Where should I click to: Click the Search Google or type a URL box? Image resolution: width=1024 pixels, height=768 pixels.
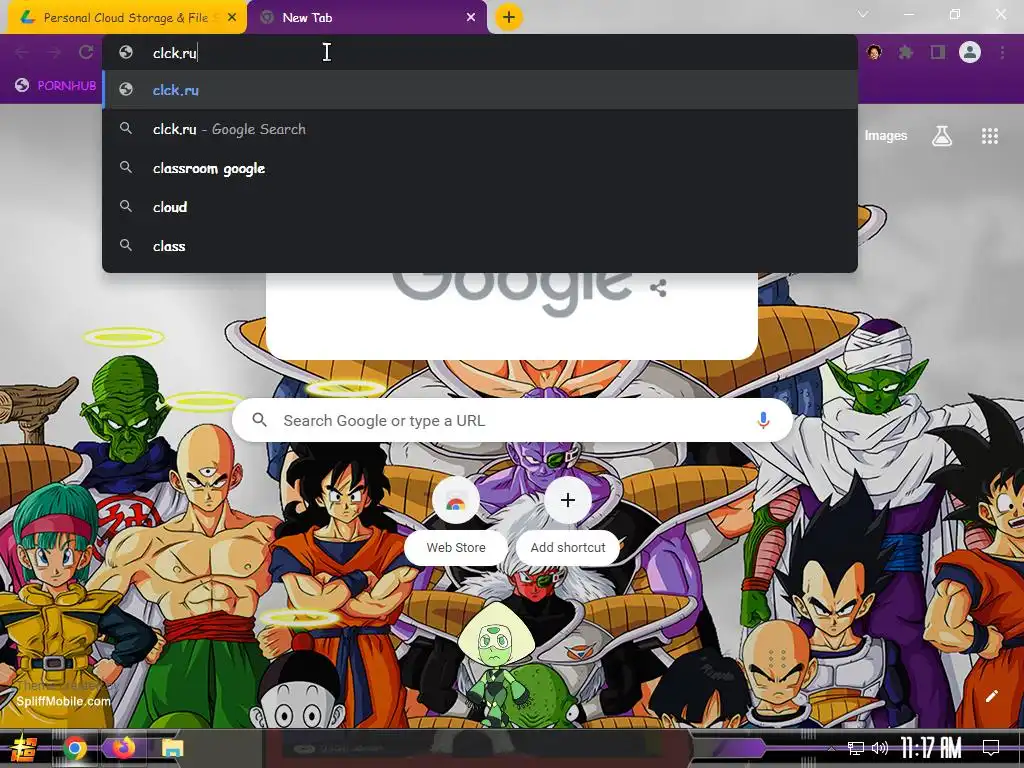[x=513, y=421]
